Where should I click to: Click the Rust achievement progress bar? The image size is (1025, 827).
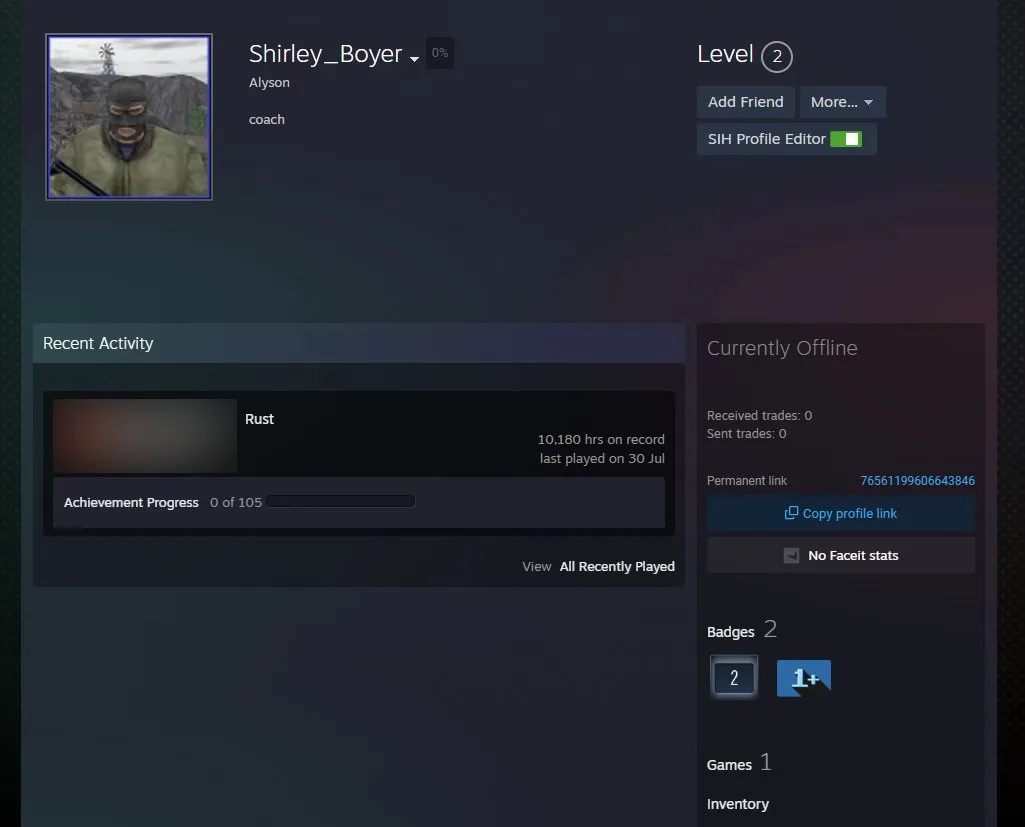(x=341, y=501)
